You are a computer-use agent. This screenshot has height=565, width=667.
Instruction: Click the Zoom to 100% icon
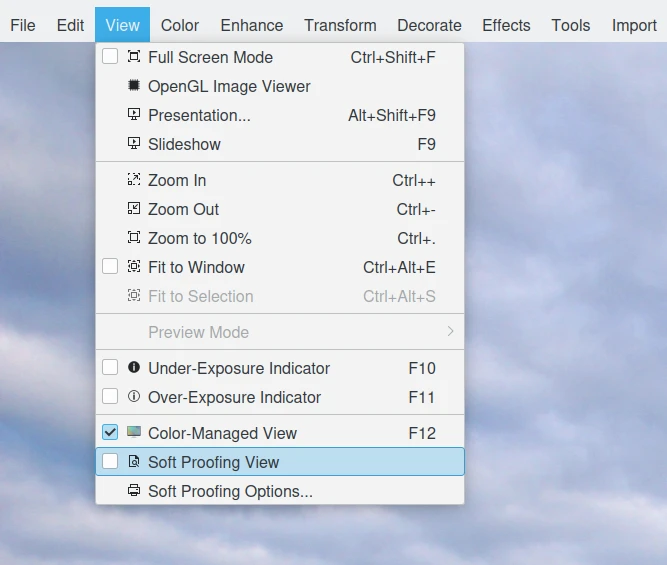134,238
